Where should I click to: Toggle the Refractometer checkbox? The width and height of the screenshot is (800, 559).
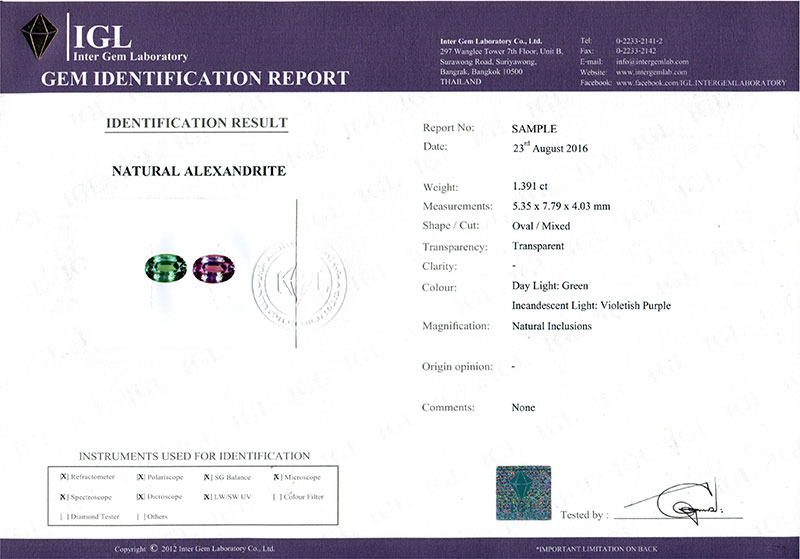click(x=64, y=476)
